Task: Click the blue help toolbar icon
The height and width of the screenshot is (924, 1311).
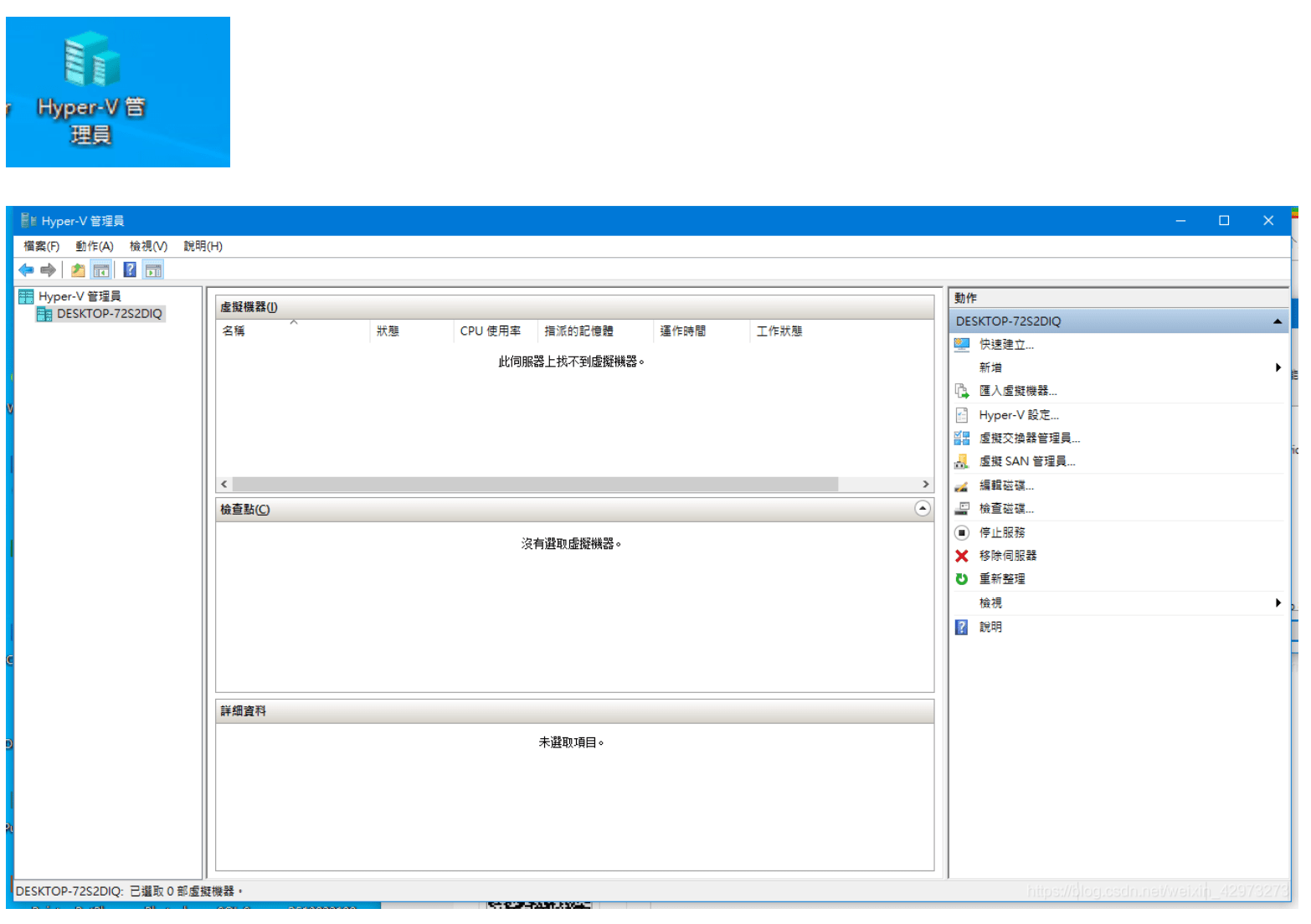Action: pyautogui.click(x=130, y=269)
